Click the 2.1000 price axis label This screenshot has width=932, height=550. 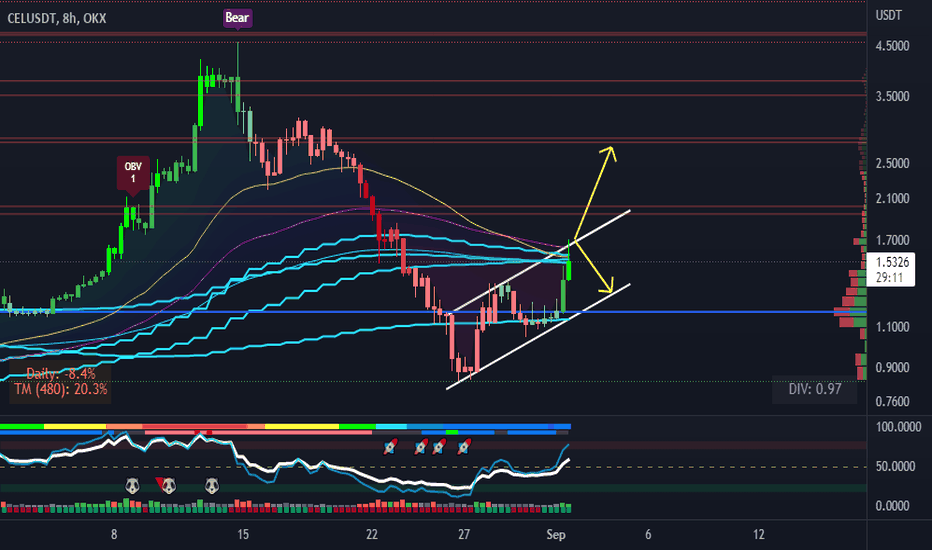tap(892, 199)
